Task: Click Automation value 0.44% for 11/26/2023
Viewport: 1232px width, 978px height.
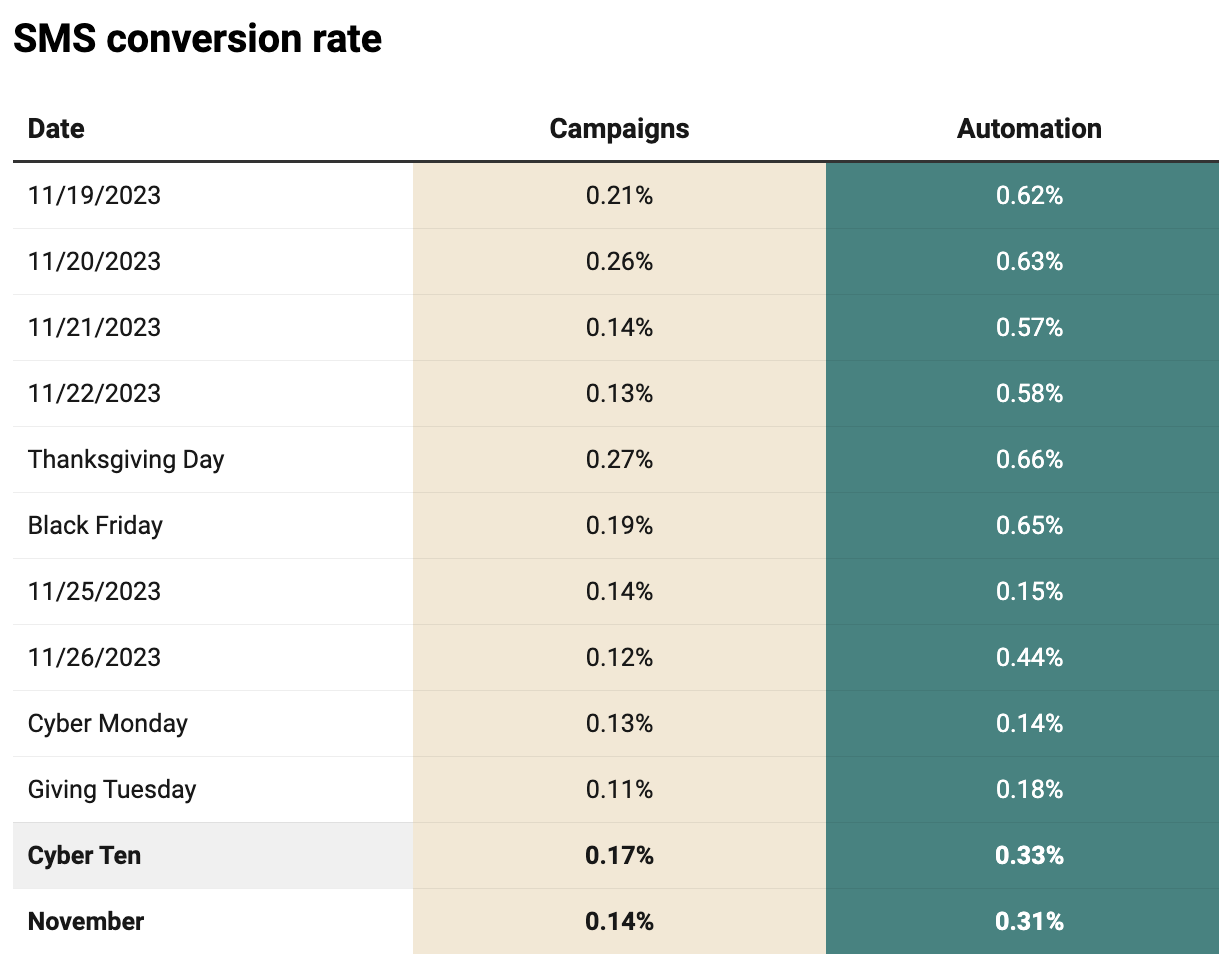Action: (x=1029, y=657)
